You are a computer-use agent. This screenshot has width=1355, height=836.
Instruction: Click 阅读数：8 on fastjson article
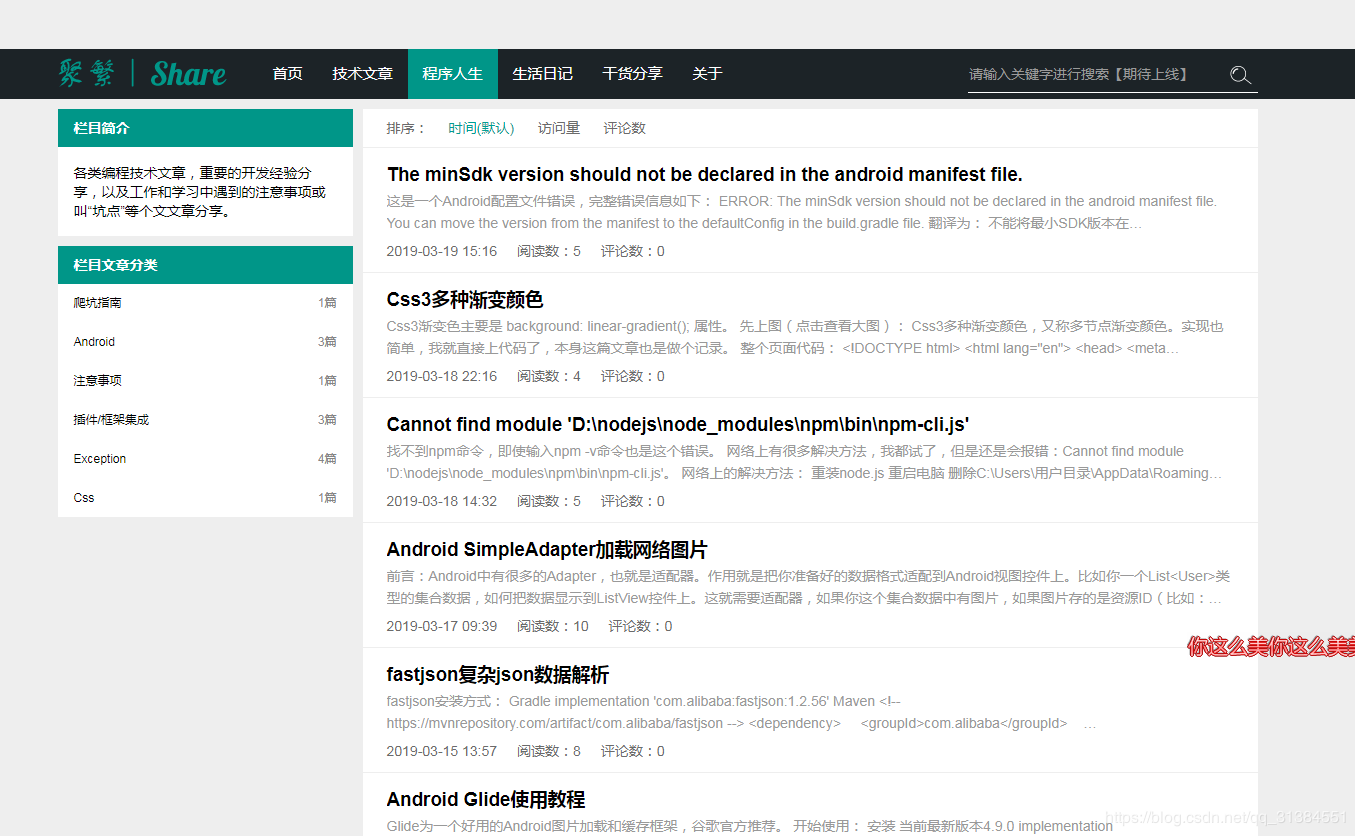[549, 751]
